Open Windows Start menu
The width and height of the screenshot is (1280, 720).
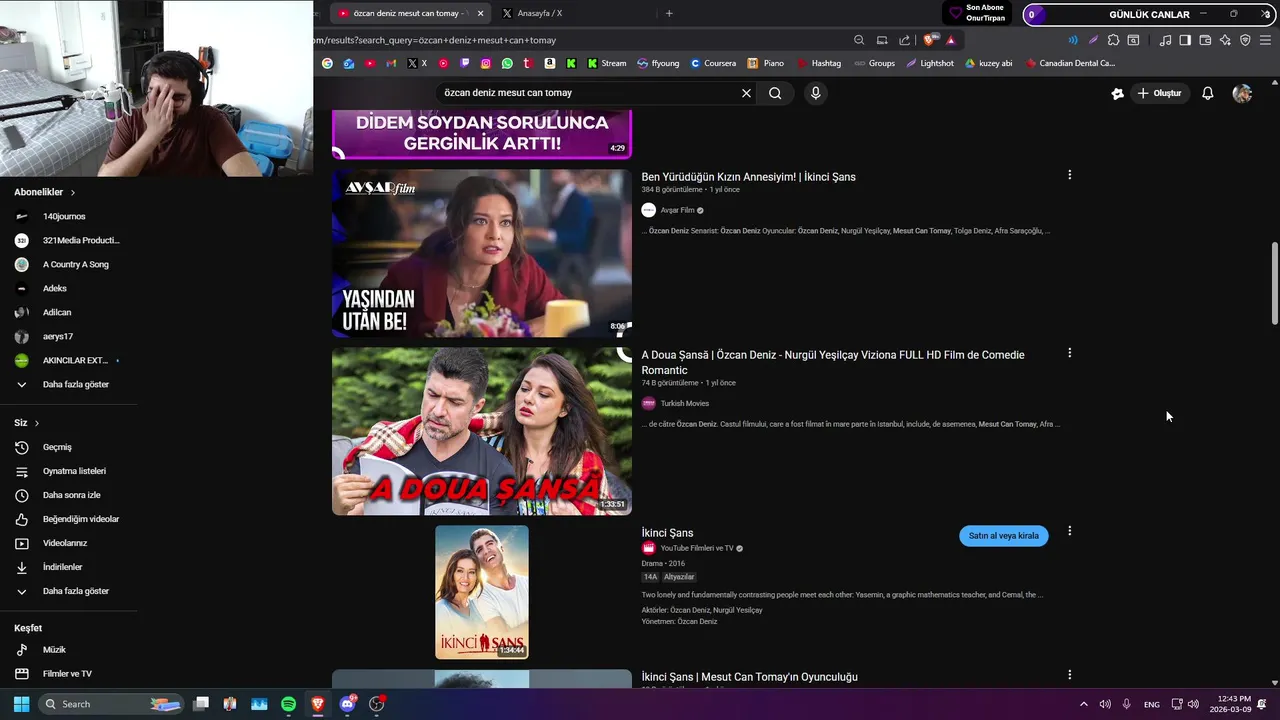click(x=21, y=704)
